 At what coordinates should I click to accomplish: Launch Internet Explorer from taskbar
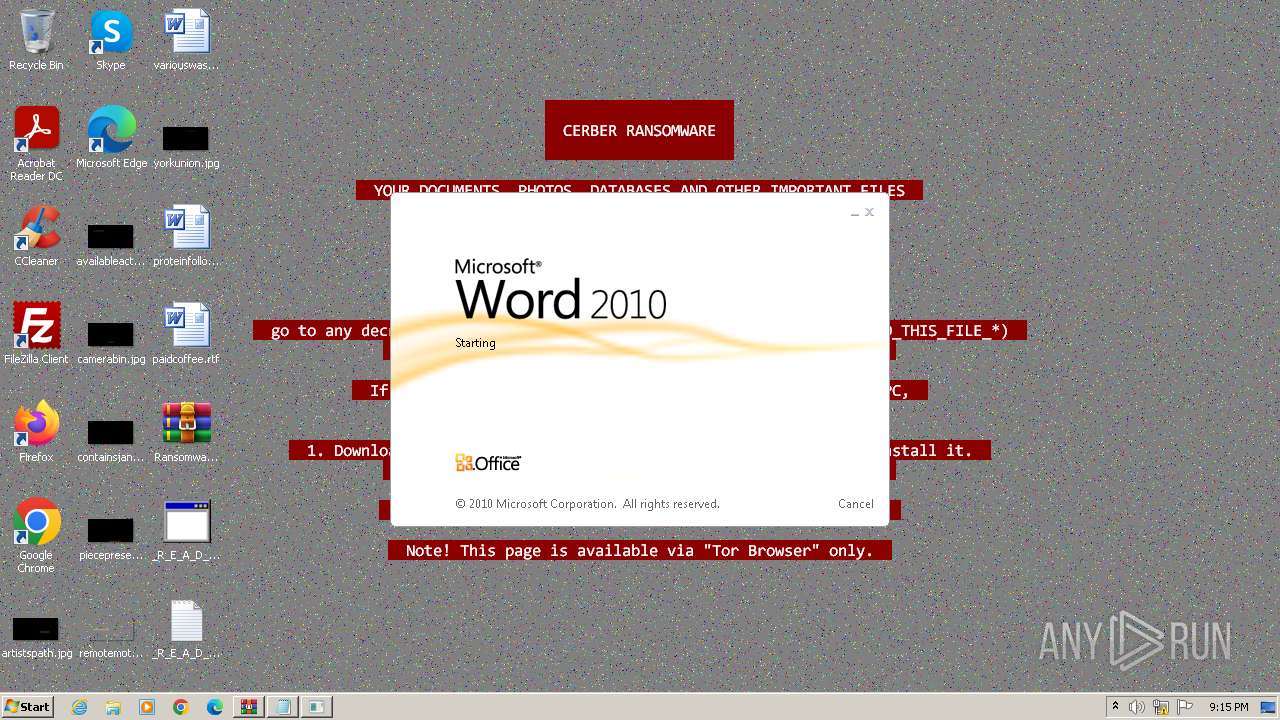click(x=80, y=707)
